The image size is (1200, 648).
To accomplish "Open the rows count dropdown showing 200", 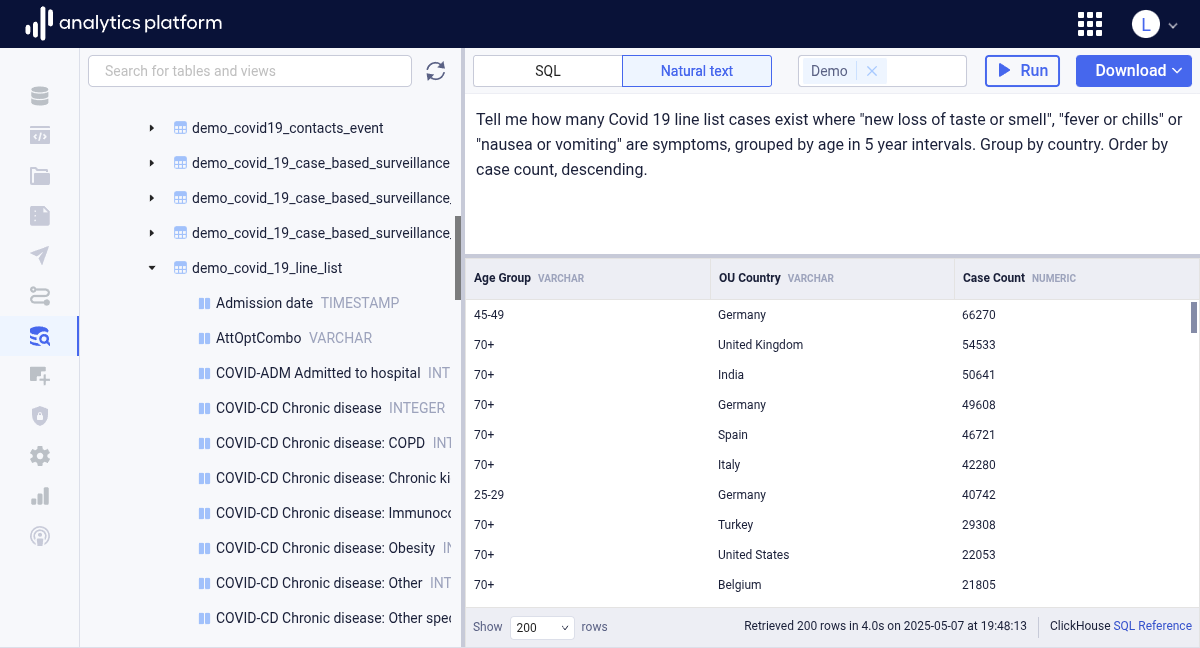I will [542, 627].
